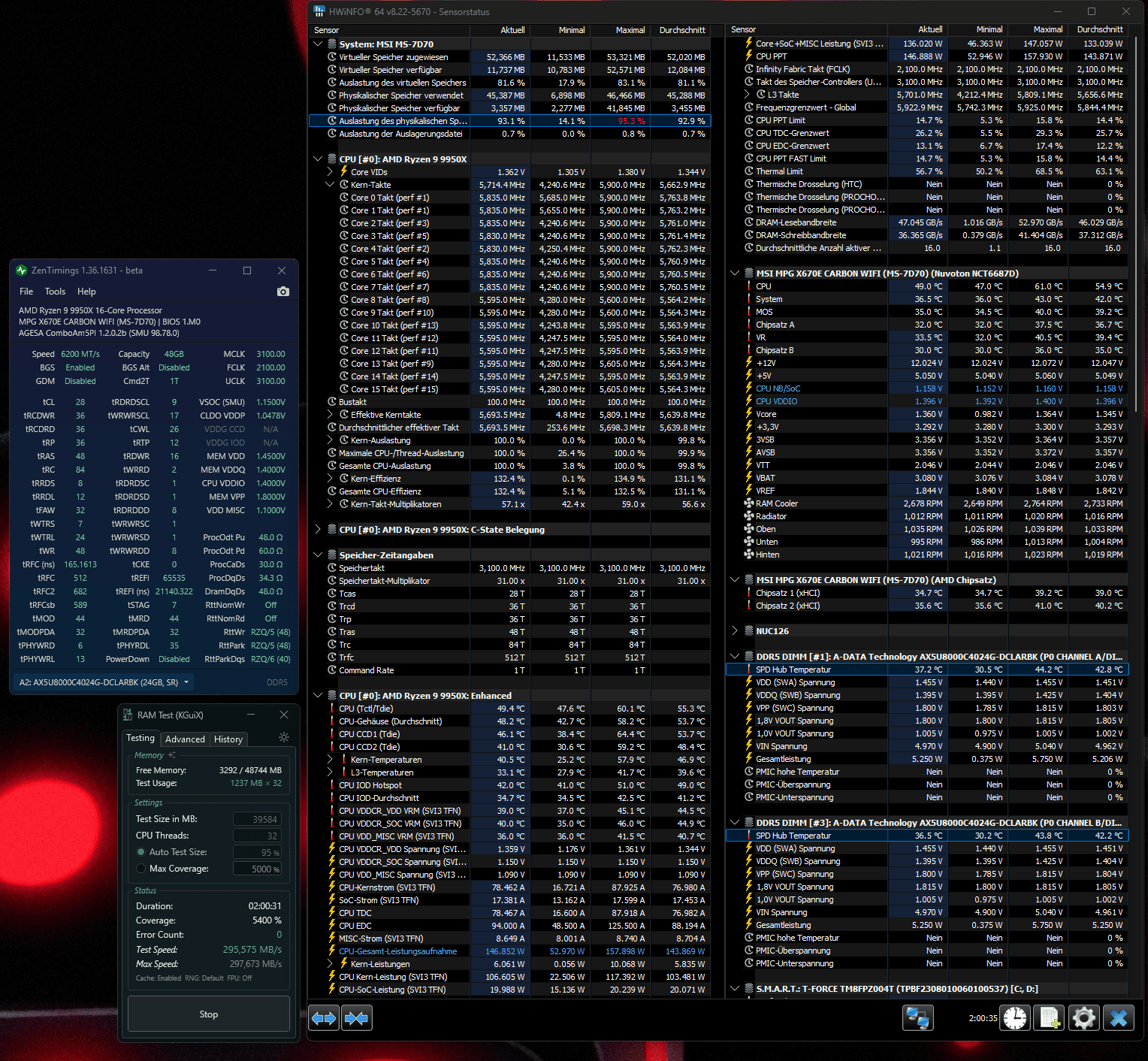Click the icon beside Infinity Fabric Takt (FCLK)
The image size is (1148, 1061).
[x=748, y=69]
